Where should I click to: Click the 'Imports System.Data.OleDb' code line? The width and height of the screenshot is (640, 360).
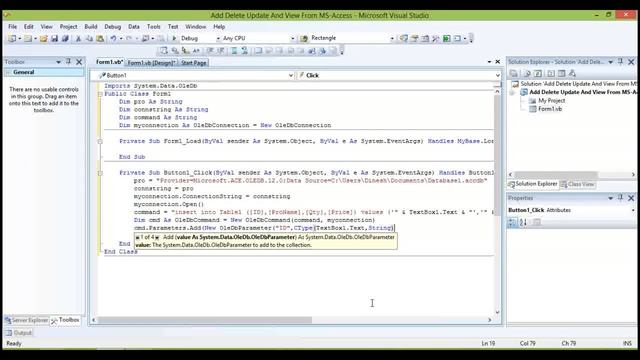click(x=151, y=86)
